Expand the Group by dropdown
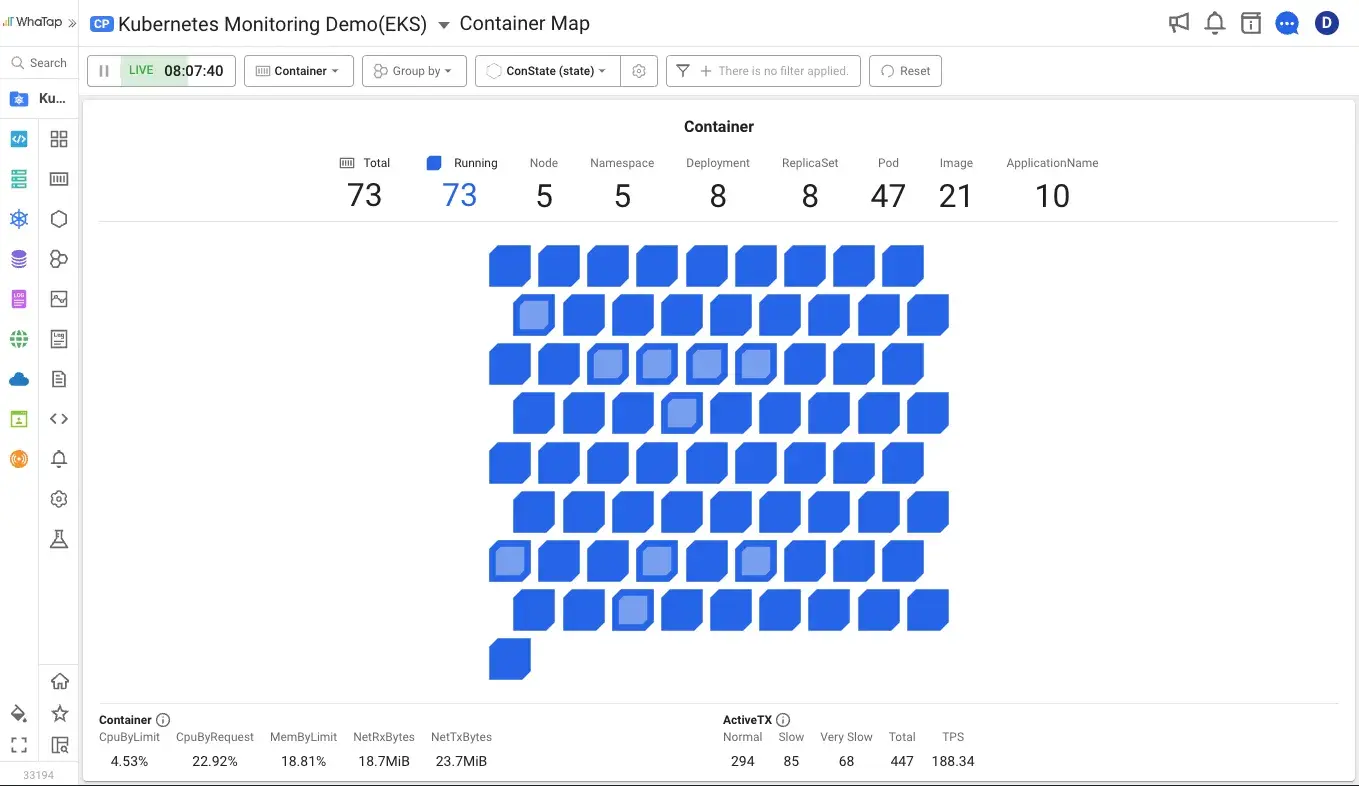Image resolution: width=1359 pixels, height=786 pixels. click(x=413, y=70)
